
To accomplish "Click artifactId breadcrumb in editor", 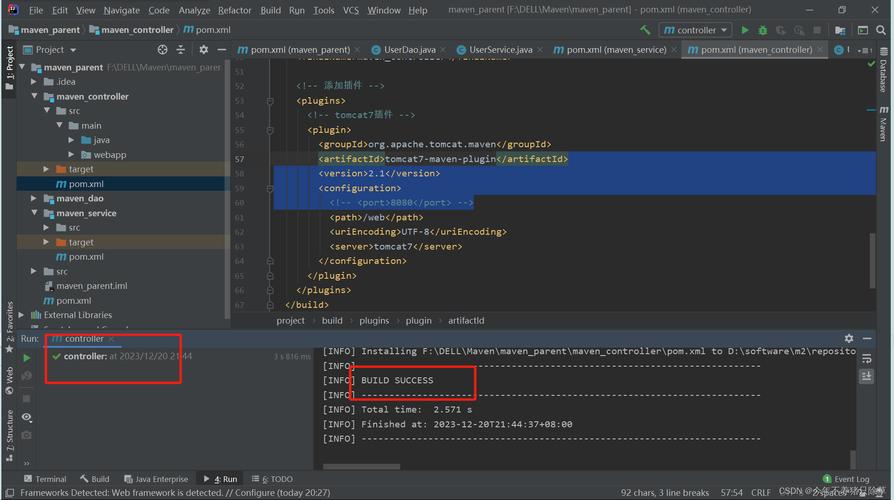I will [x=466, y=320].
